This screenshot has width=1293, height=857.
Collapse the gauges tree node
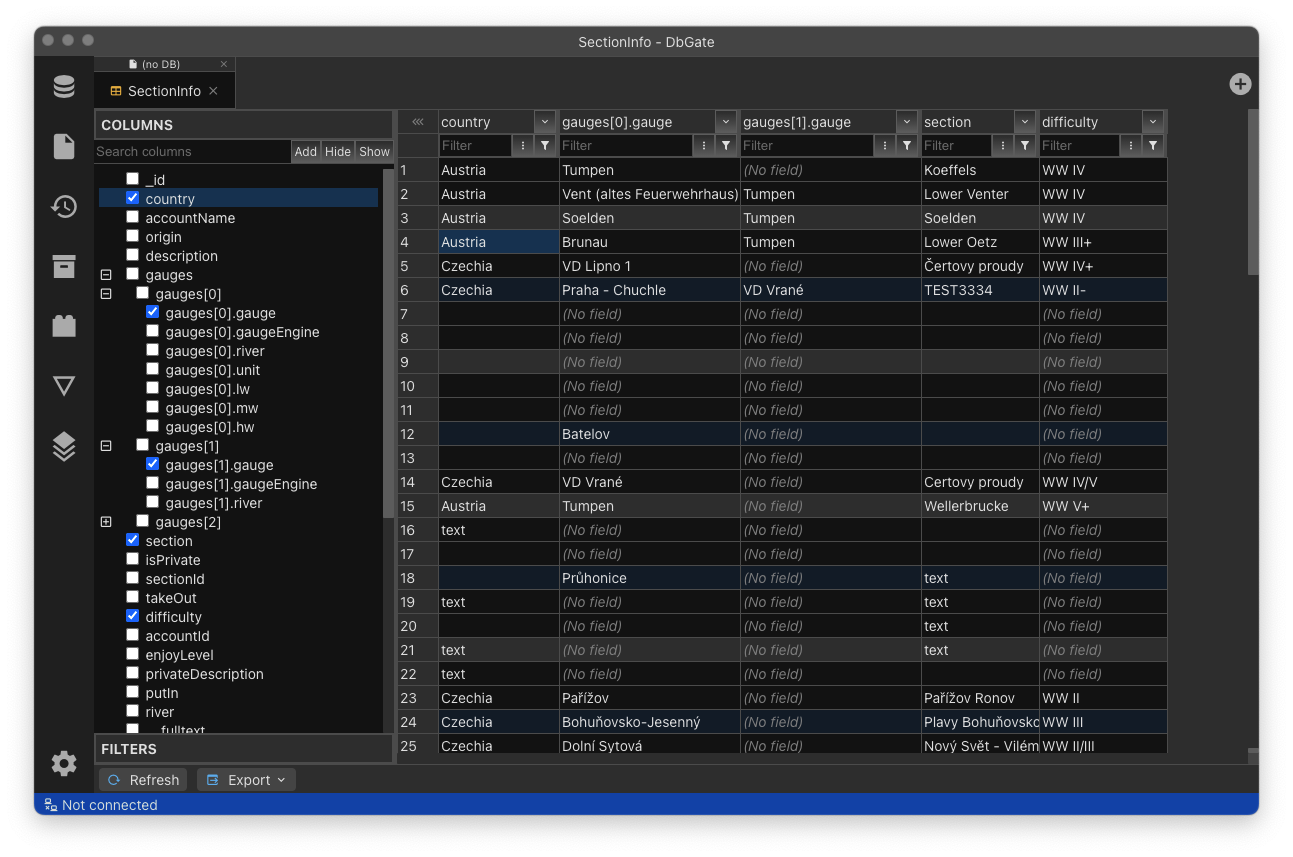(x=106, y=275)
